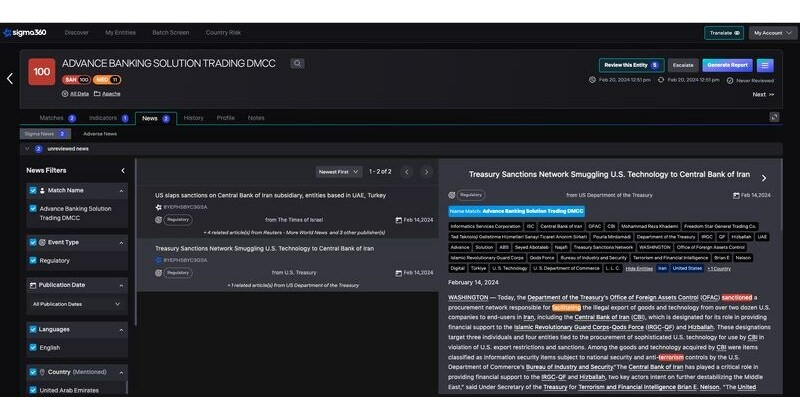The height and width of the screenshot is (419, 800).
Task: Click the expand panel icon below Next
Action: [773, 117]
